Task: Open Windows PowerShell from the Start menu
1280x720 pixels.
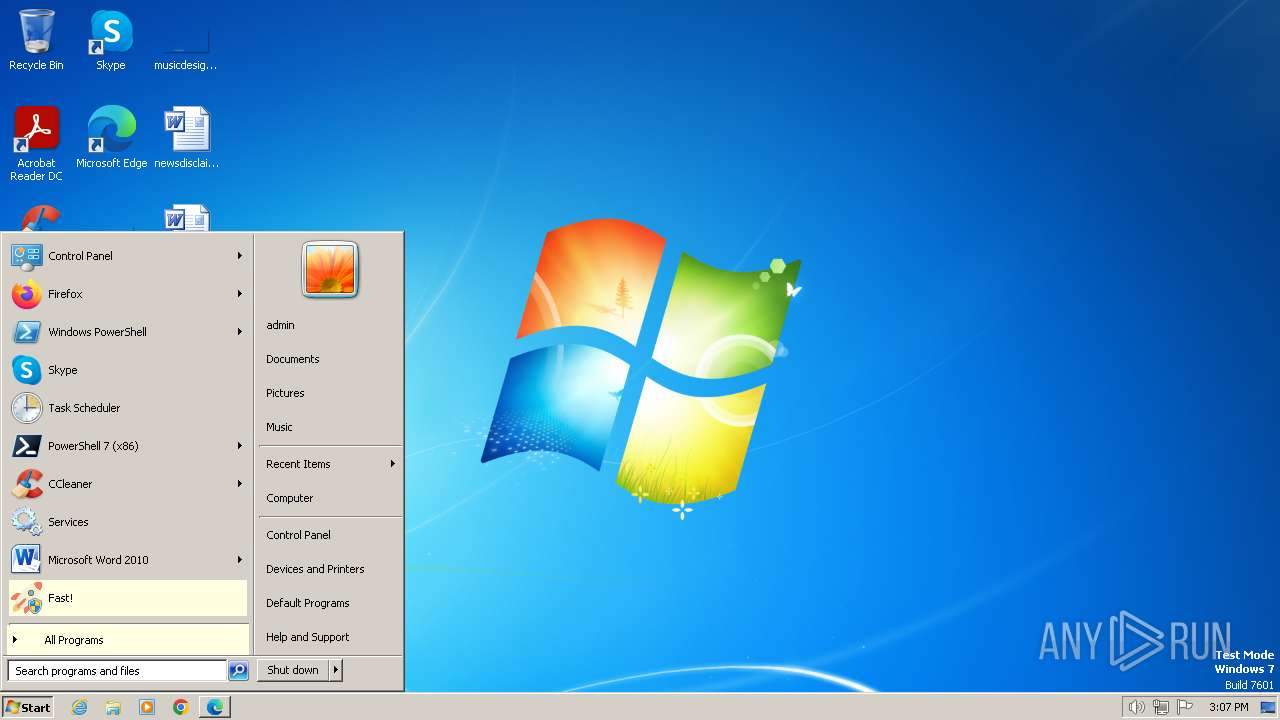Action: click(127, 332)
